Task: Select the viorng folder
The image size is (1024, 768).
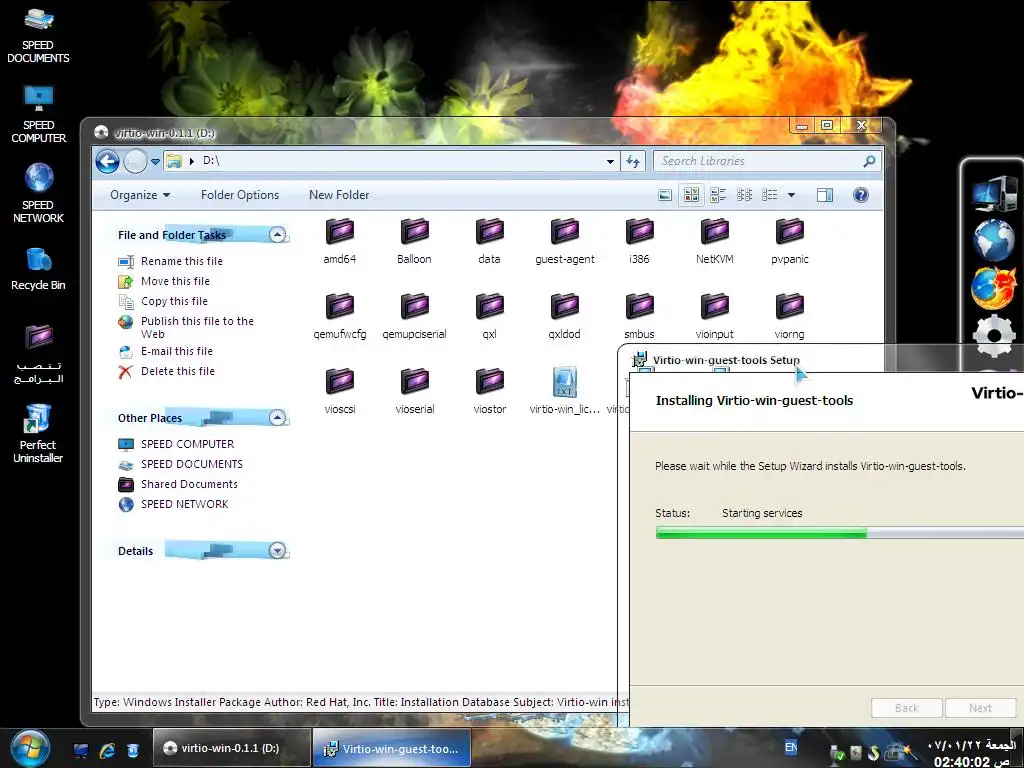Action: [790, 315]
